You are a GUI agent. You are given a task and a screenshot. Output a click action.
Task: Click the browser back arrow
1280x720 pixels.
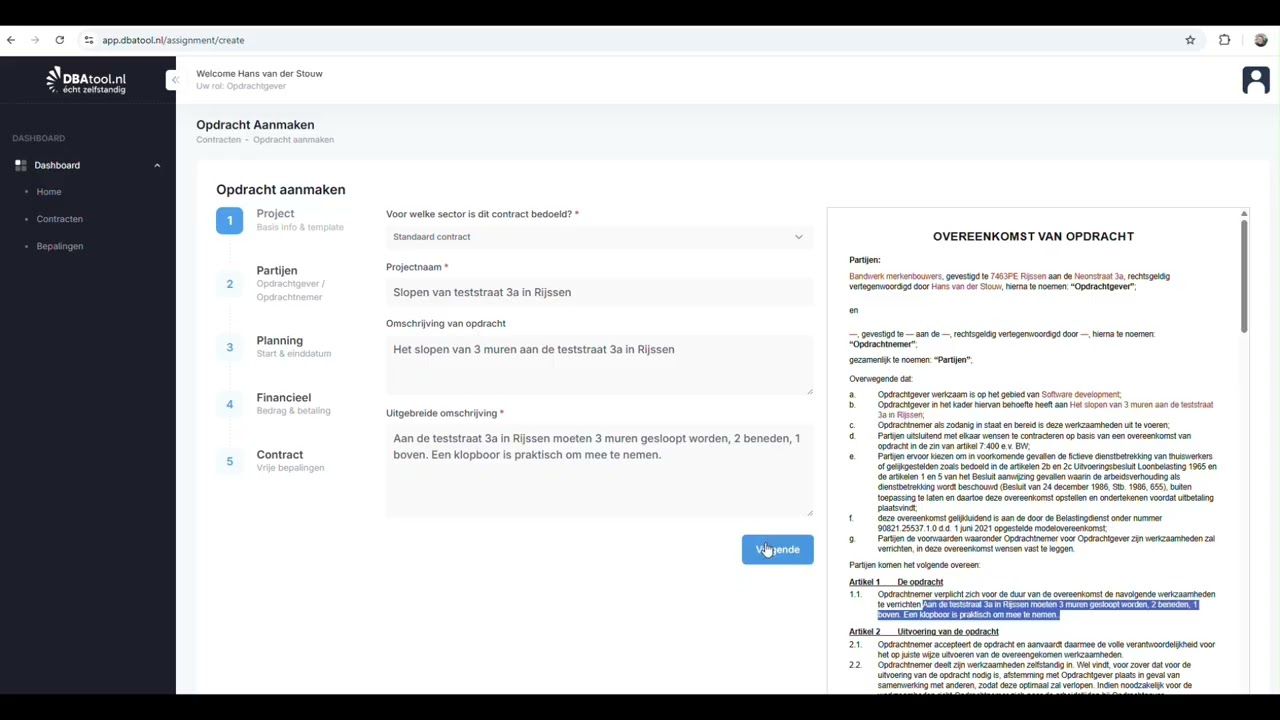coord(11,40)
